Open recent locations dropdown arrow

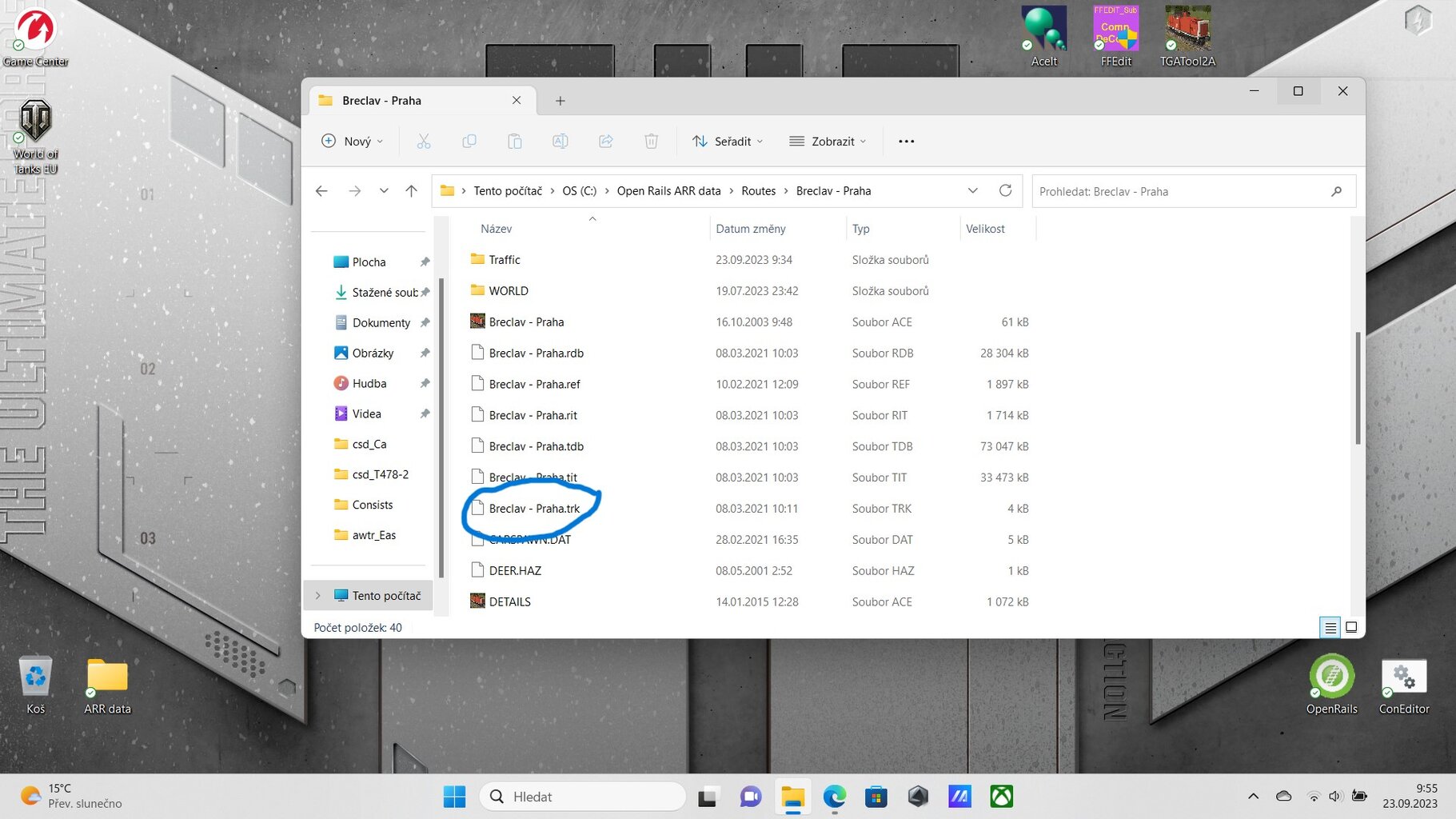(384, 191)
